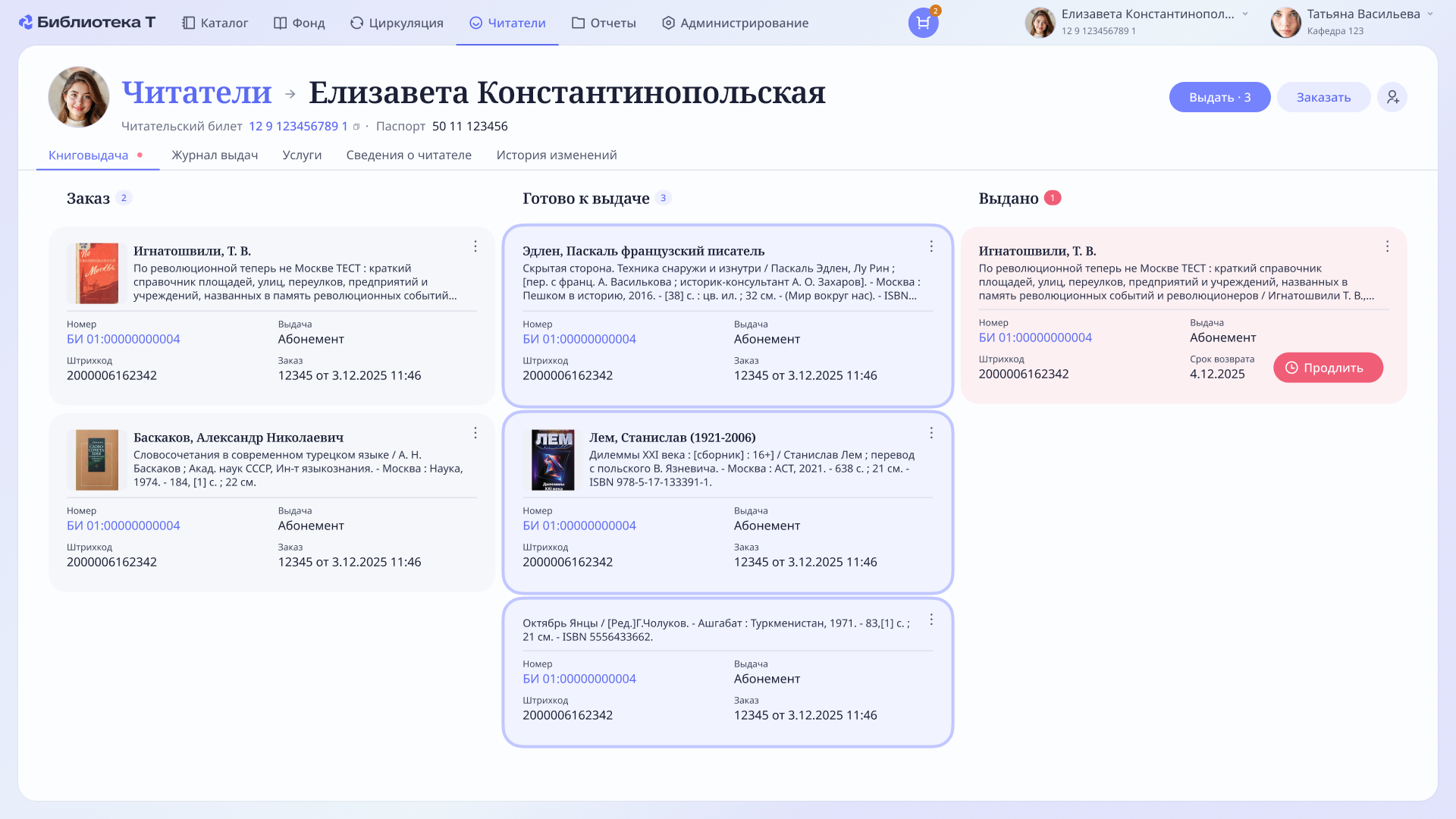Click the Библиотека Т logo
Image resolution: width=1456 pixels, height=819 pixels.
pyautogui.click(x=86, y=22)
